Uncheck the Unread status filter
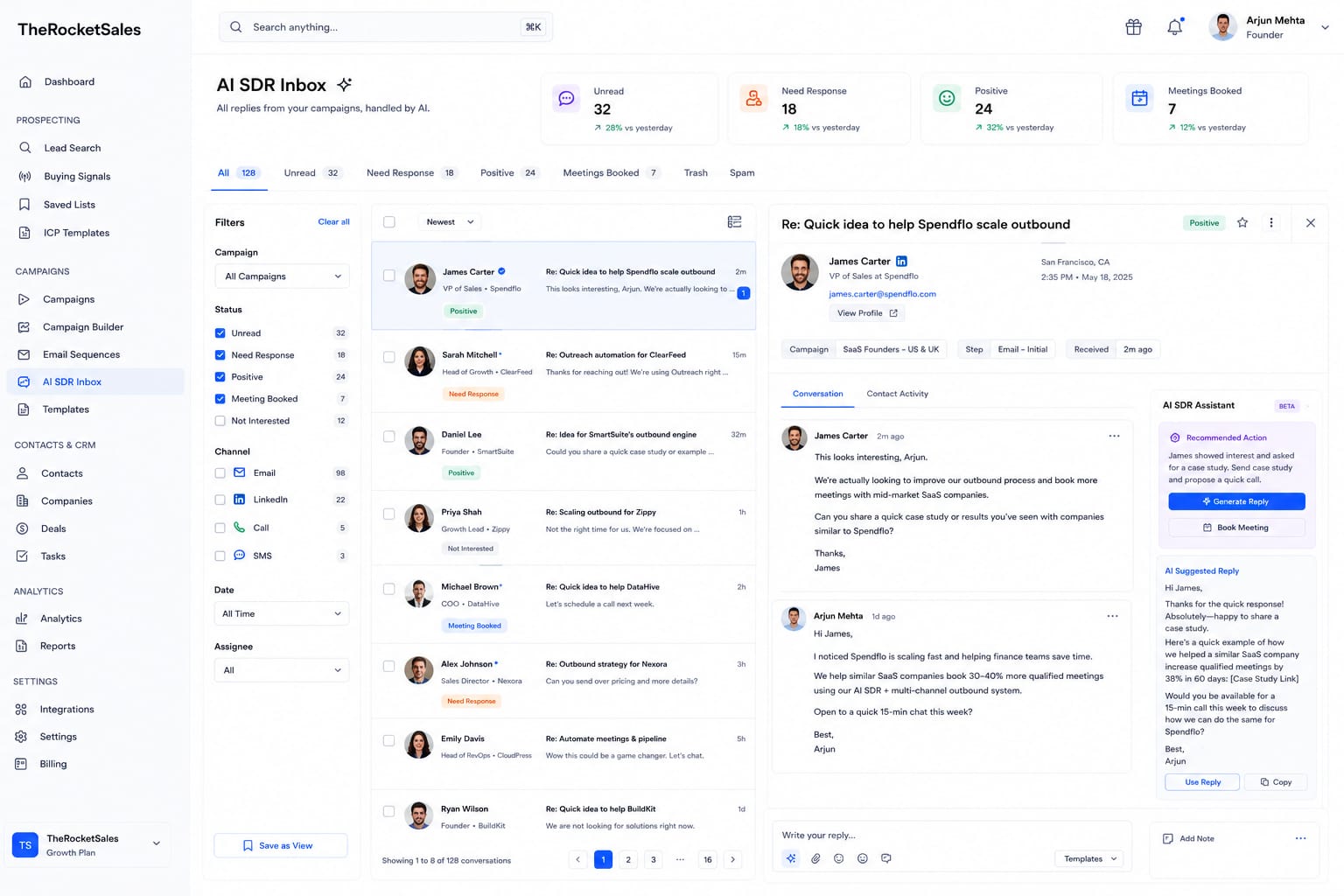 220,333
